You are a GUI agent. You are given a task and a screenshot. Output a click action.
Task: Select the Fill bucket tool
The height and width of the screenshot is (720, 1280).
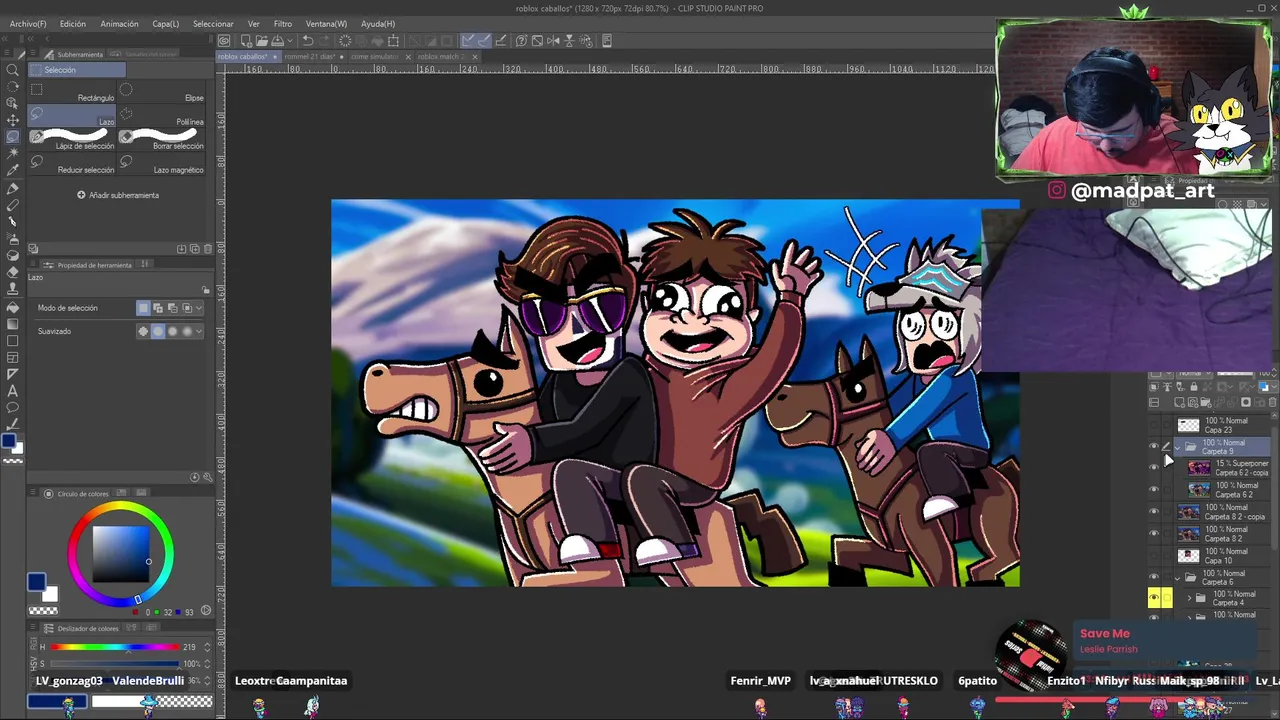pos(13,307)
